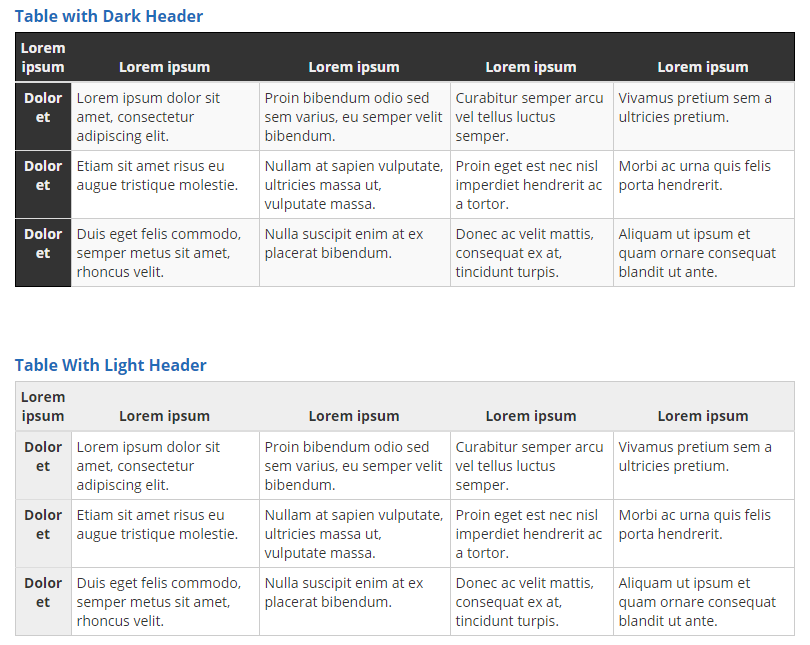
Task: Click "Proin bibendum odio sed" cell in dark-header table
Action: tap(353, 117)
